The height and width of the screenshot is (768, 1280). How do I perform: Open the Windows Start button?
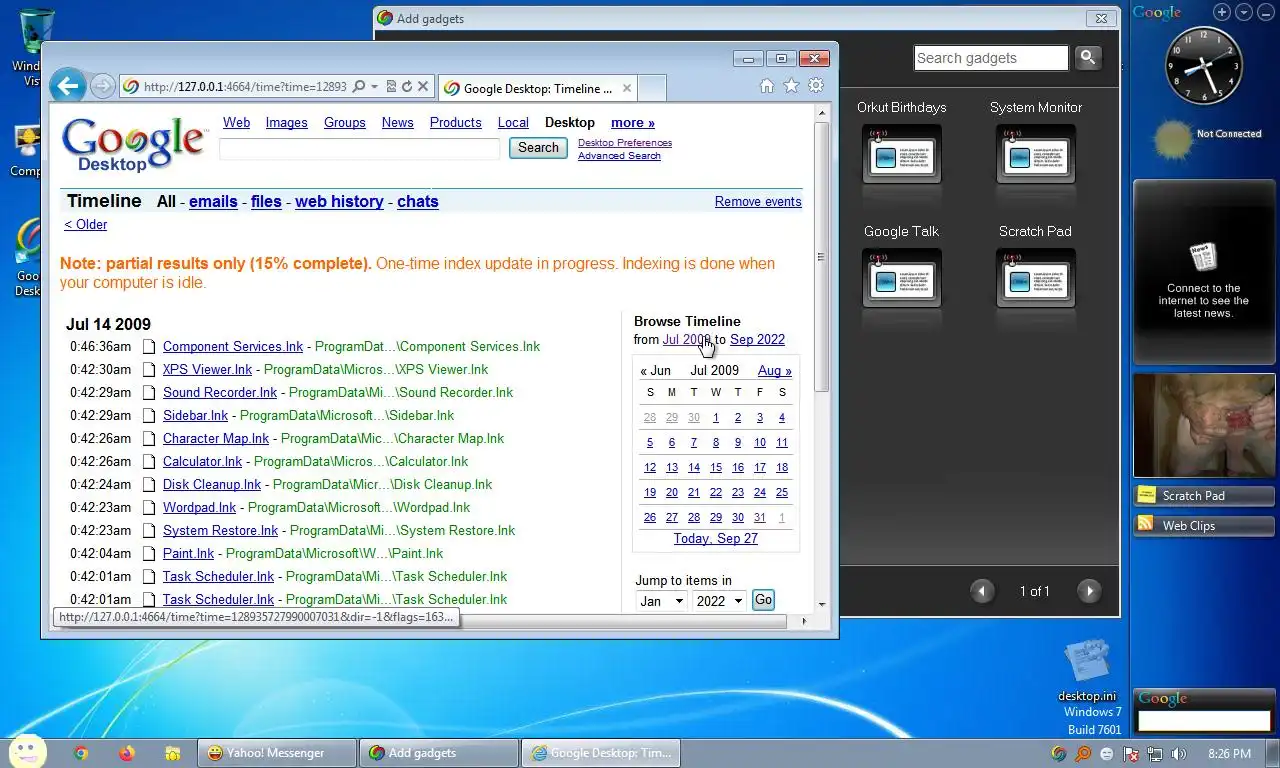28,752
